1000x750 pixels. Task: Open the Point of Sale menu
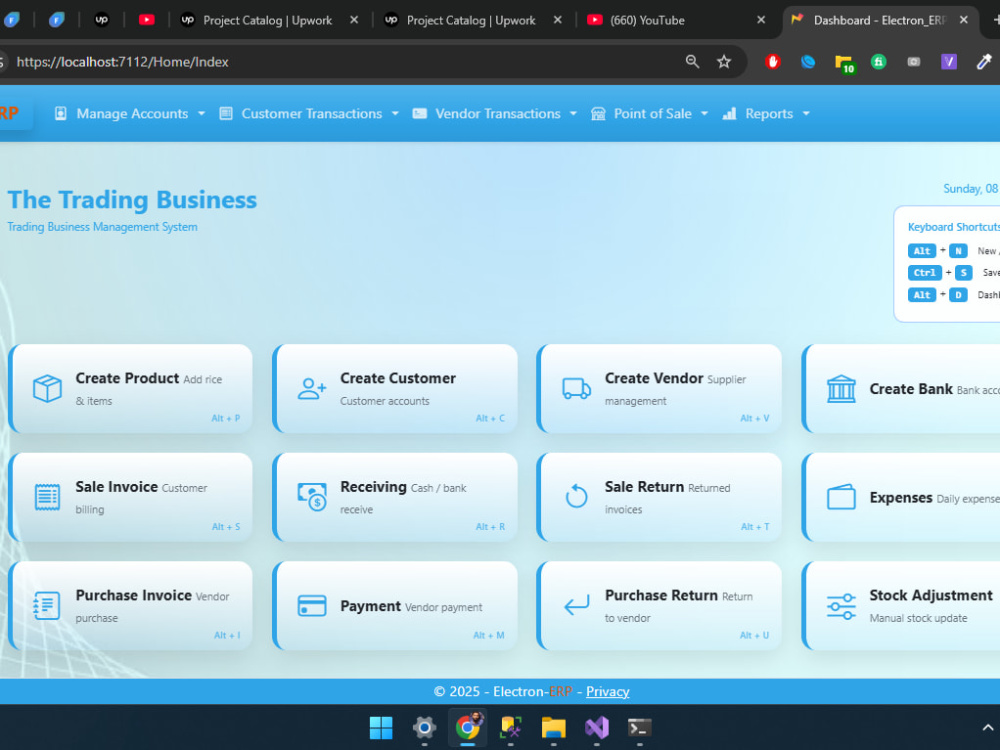(x=650, y=114)
